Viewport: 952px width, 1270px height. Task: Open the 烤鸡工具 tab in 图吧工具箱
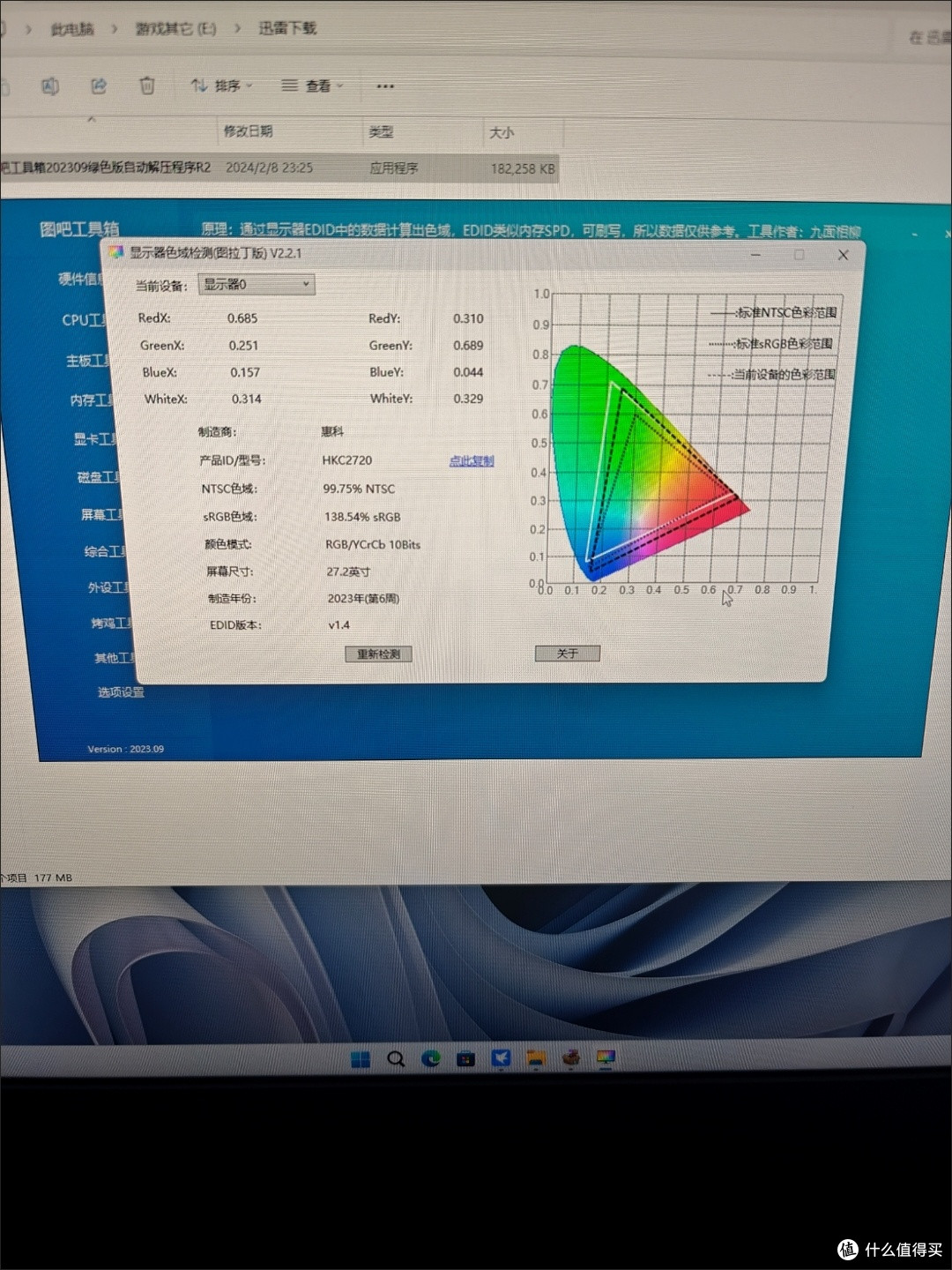(x=112, y=623)
